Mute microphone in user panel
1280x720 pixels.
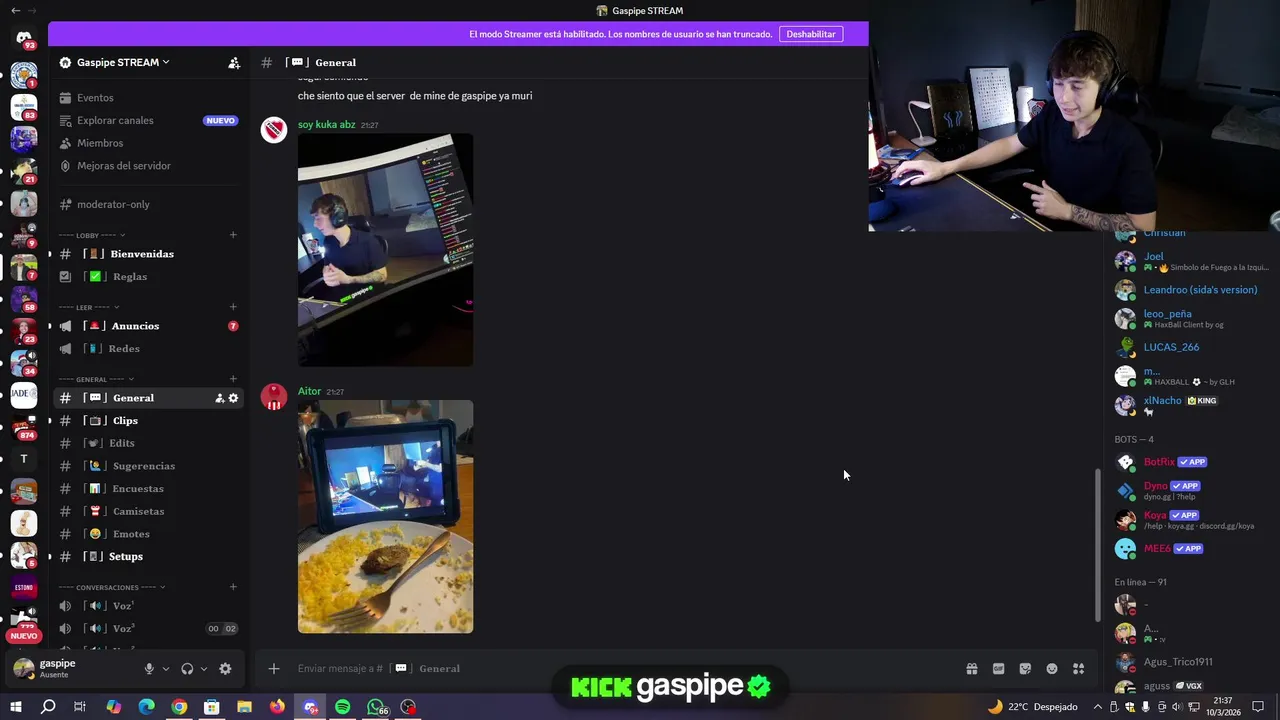149,669
